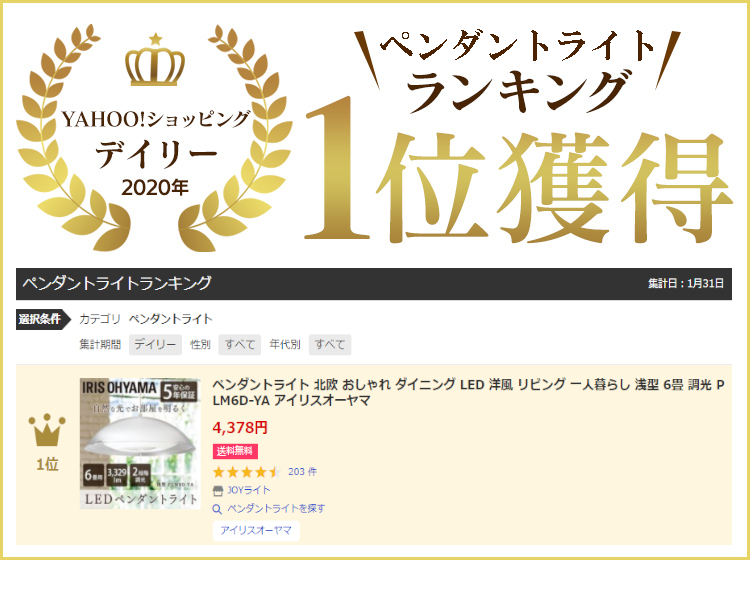Click the 送料無料 badge

(x=235, y=451)
